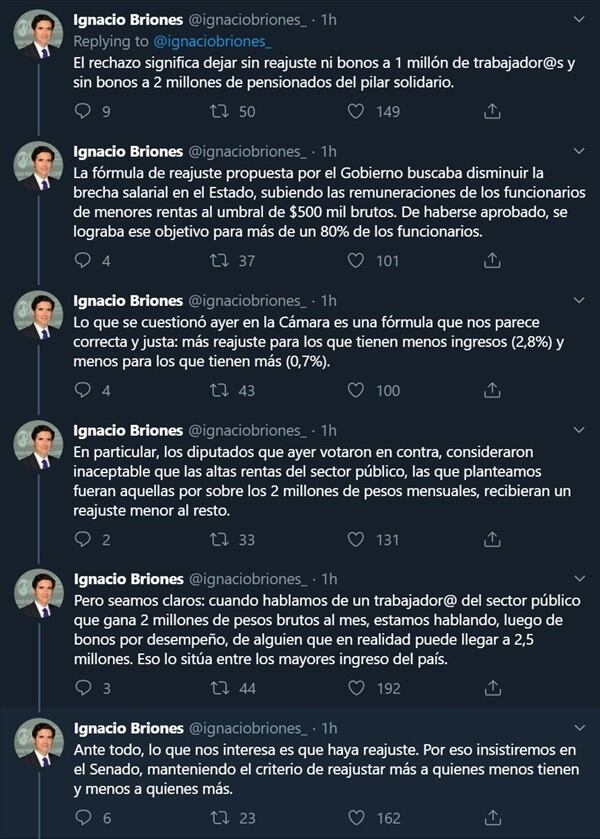Like the tweet with 149 likes
The image size is (600, 839).
356,111
